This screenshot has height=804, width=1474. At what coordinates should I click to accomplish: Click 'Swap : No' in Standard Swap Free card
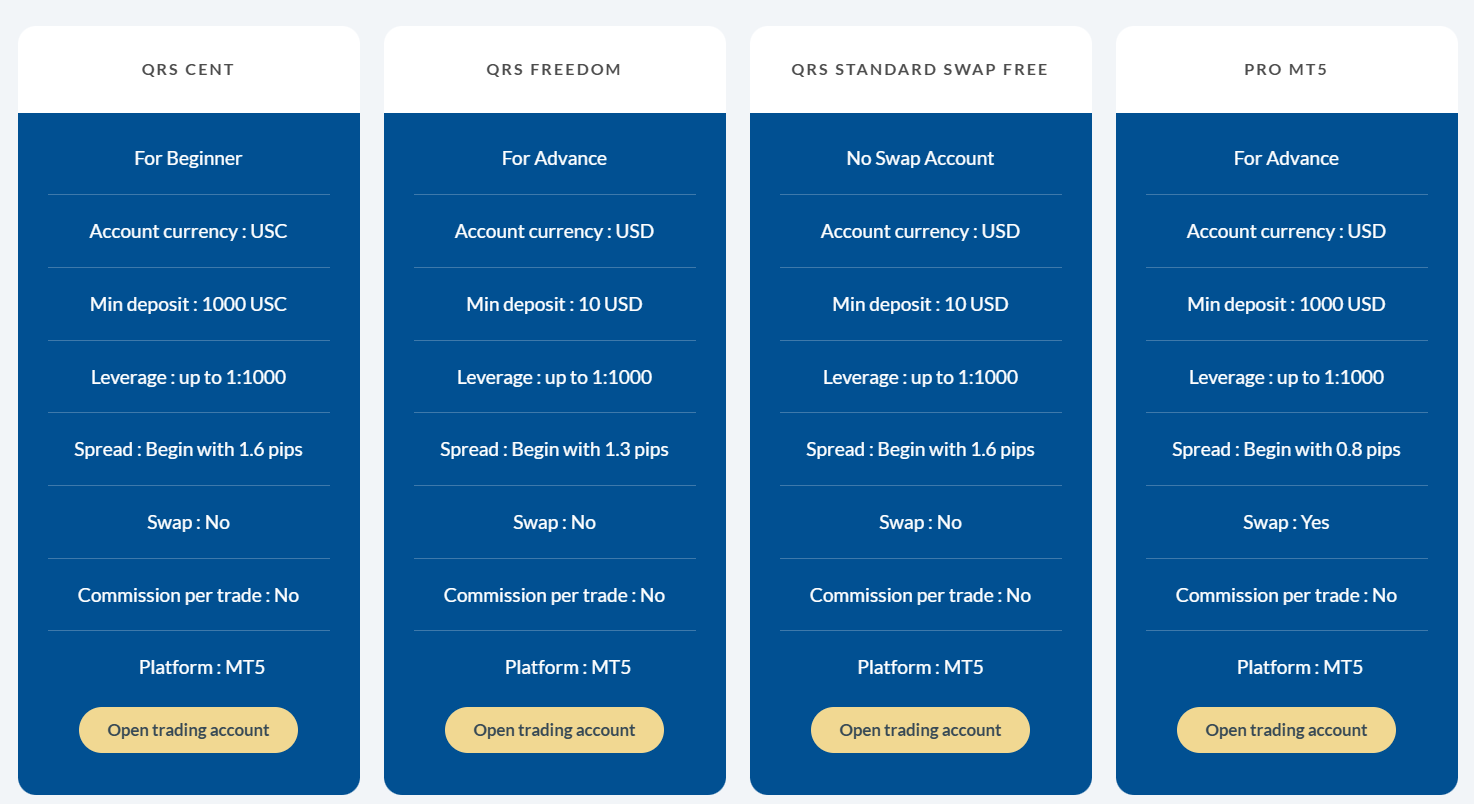click(920, 522)
